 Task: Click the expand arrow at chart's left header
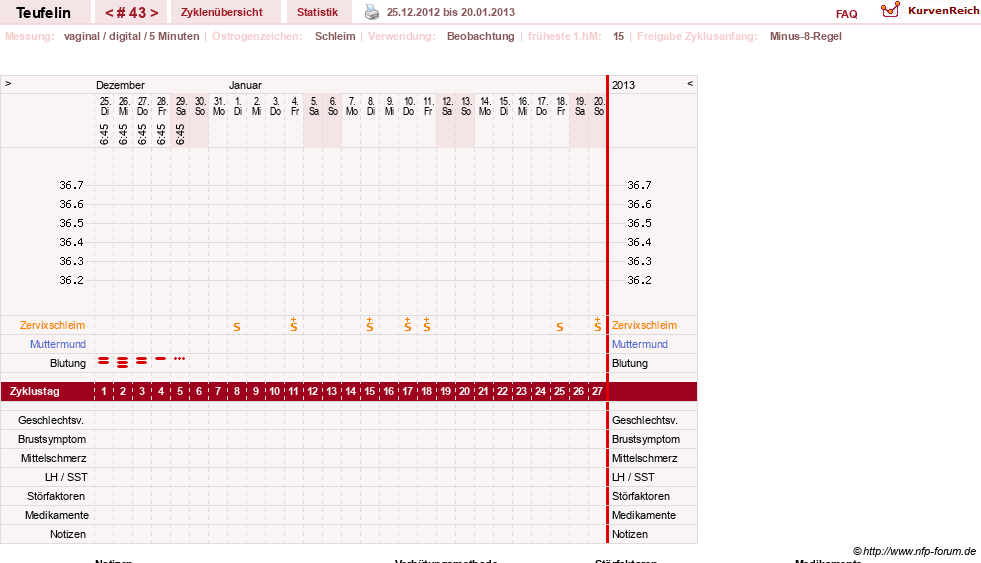[x=8, y=83]
